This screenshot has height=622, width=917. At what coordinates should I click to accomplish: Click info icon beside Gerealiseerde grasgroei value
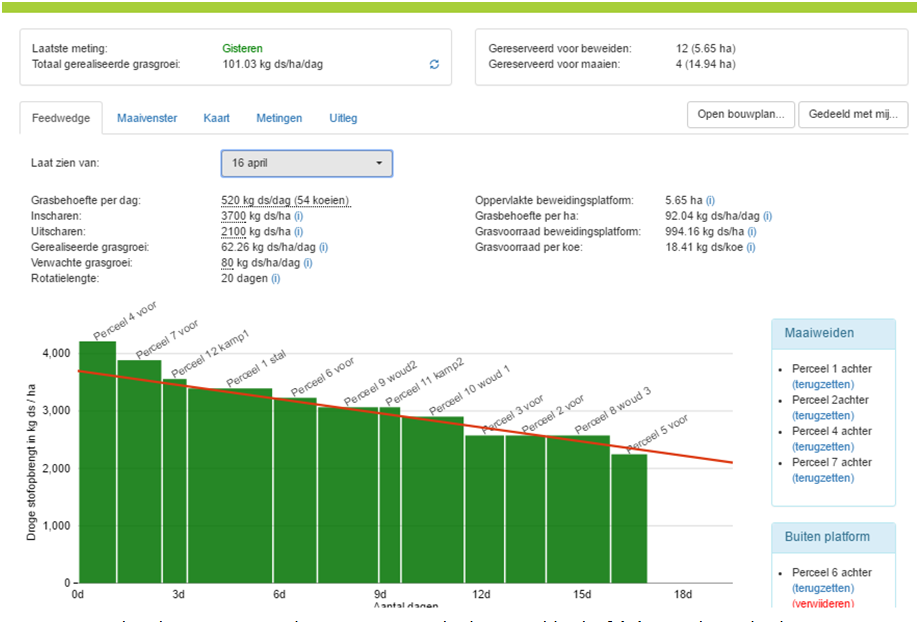323,247
